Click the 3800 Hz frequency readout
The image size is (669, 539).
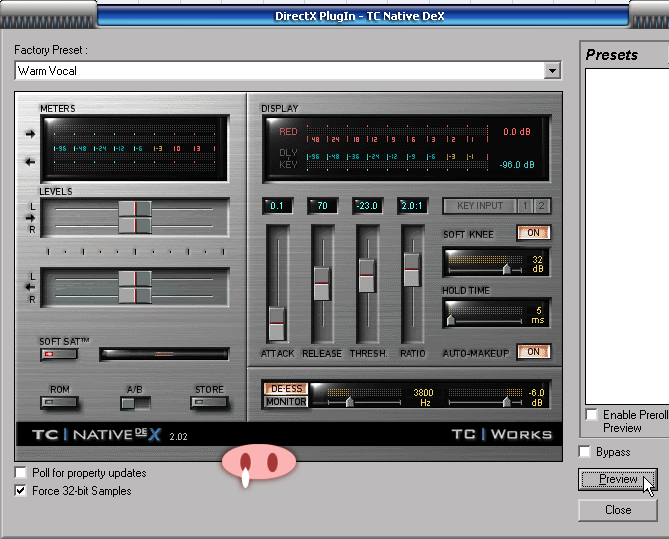[x=423, y=397]
